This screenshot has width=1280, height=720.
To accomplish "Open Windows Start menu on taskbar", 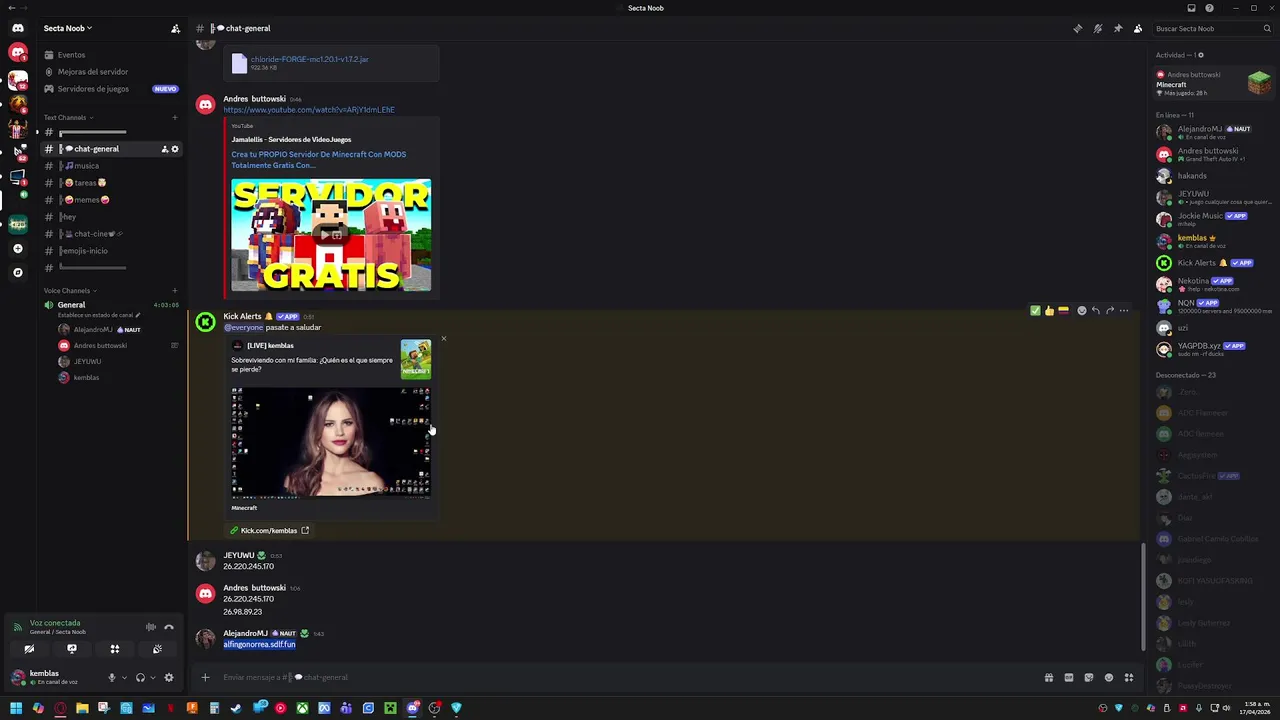I will click(16, 708).
